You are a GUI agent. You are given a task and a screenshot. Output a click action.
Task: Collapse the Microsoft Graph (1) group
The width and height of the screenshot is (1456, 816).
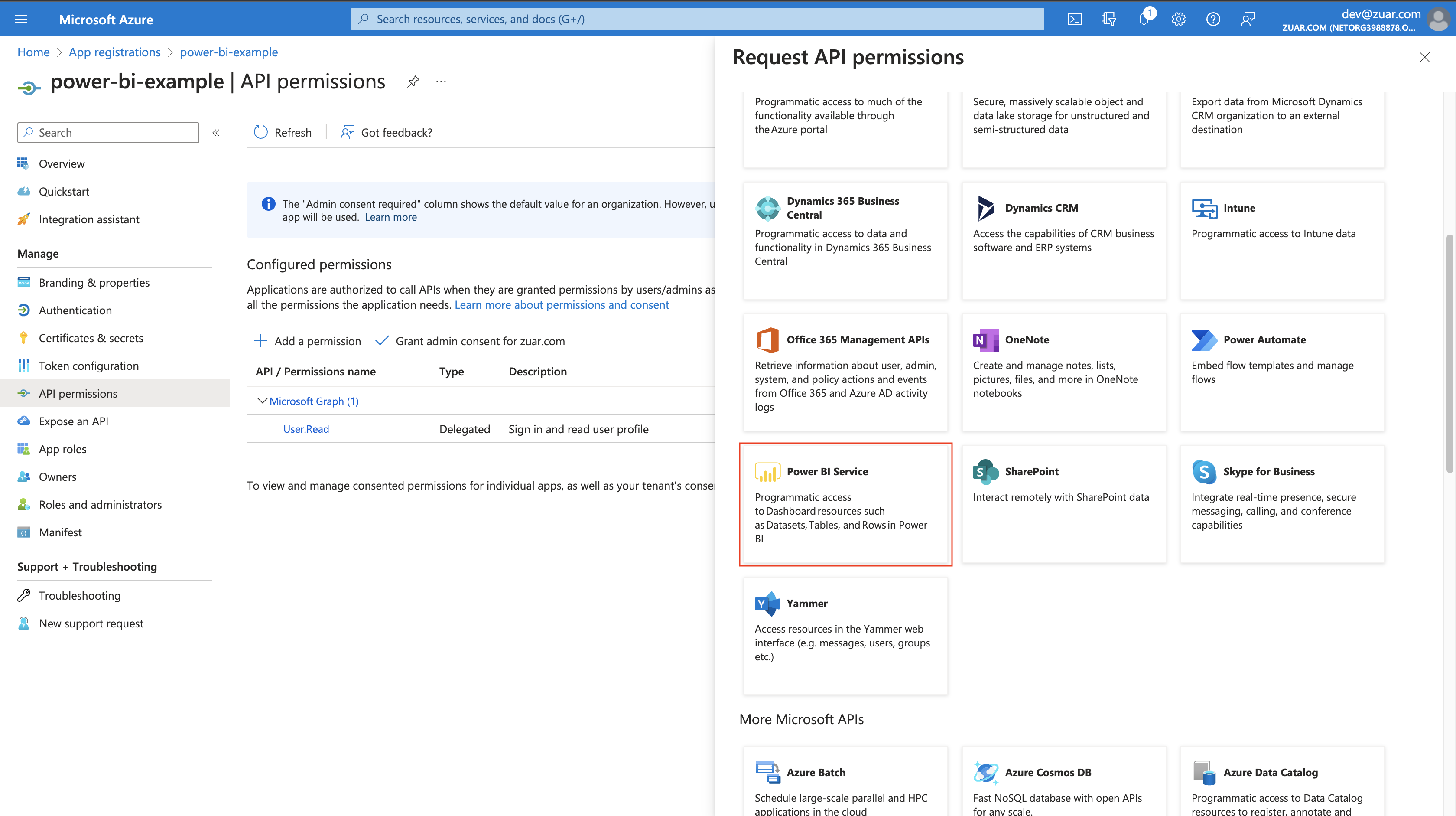click(x=262, y=401)
